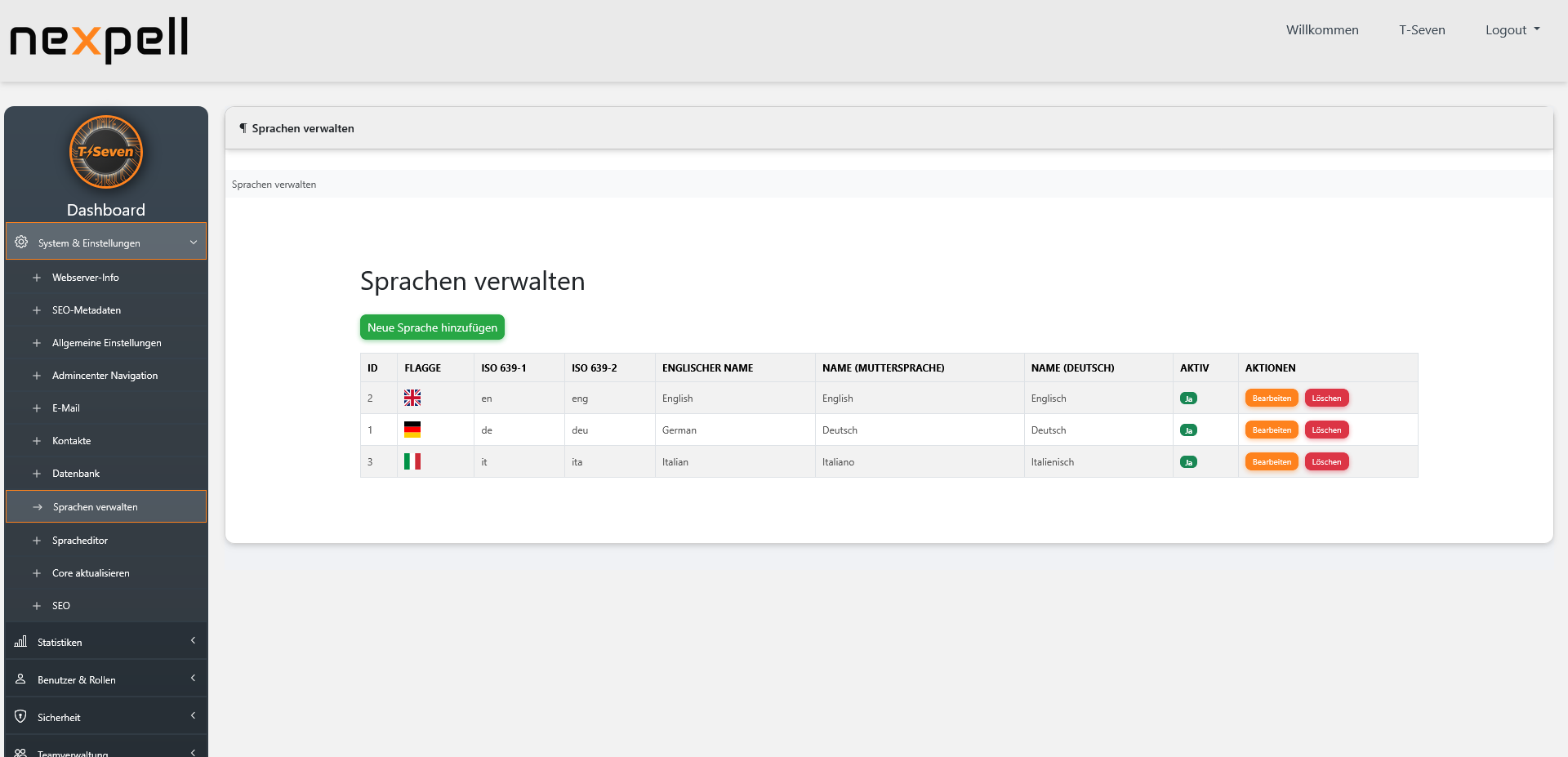Image resolution: width=1568 pixels, height=757 pixels.
Task: Click Löschen for the Italian language
Action: point(1326,461)
